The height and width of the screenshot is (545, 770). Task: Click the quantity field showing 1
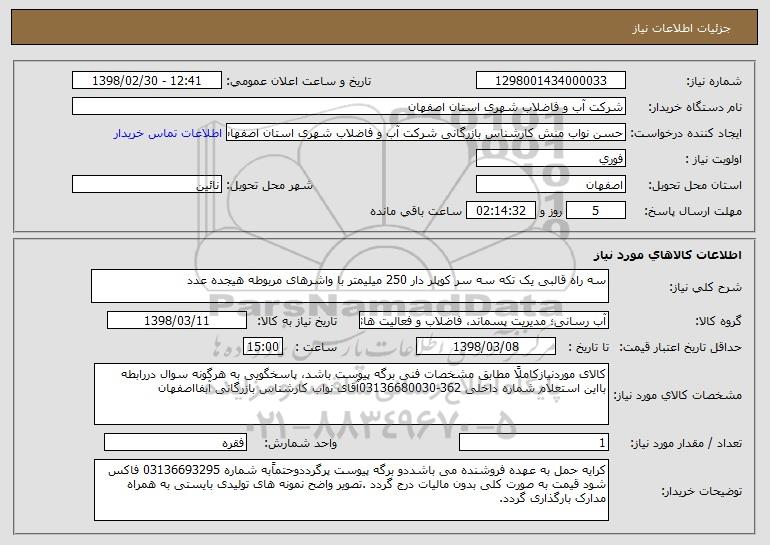pos(534,443)
